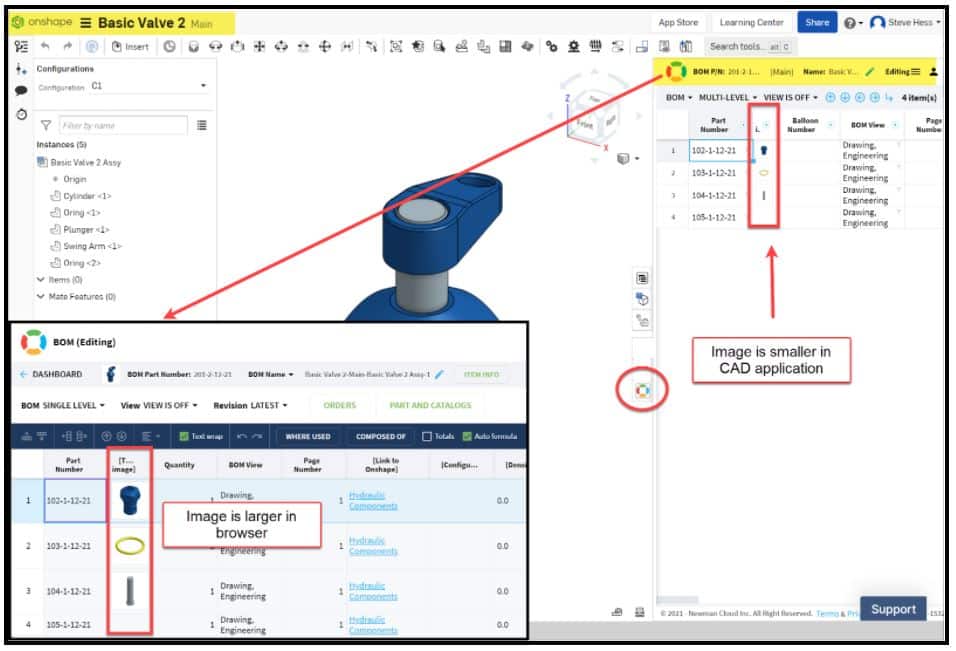Open the help question mark menu
Image resolution: width=956 pixels, height=651 pixels.
(853, 23)
